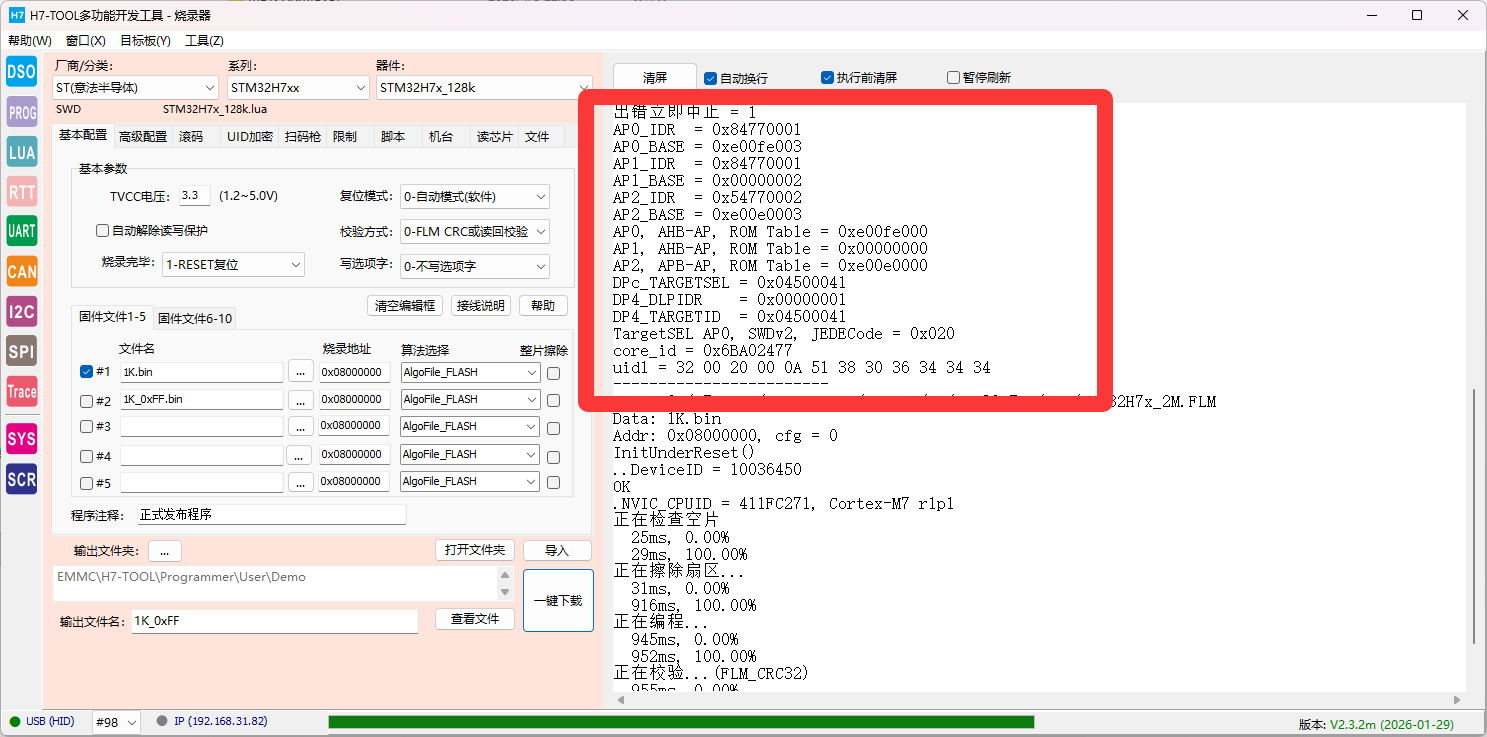The width and height of the screenshot is (1487, 737).
Task: Open the 系列 STM32H7xx dropdown
Action: [x=298, y=88]
